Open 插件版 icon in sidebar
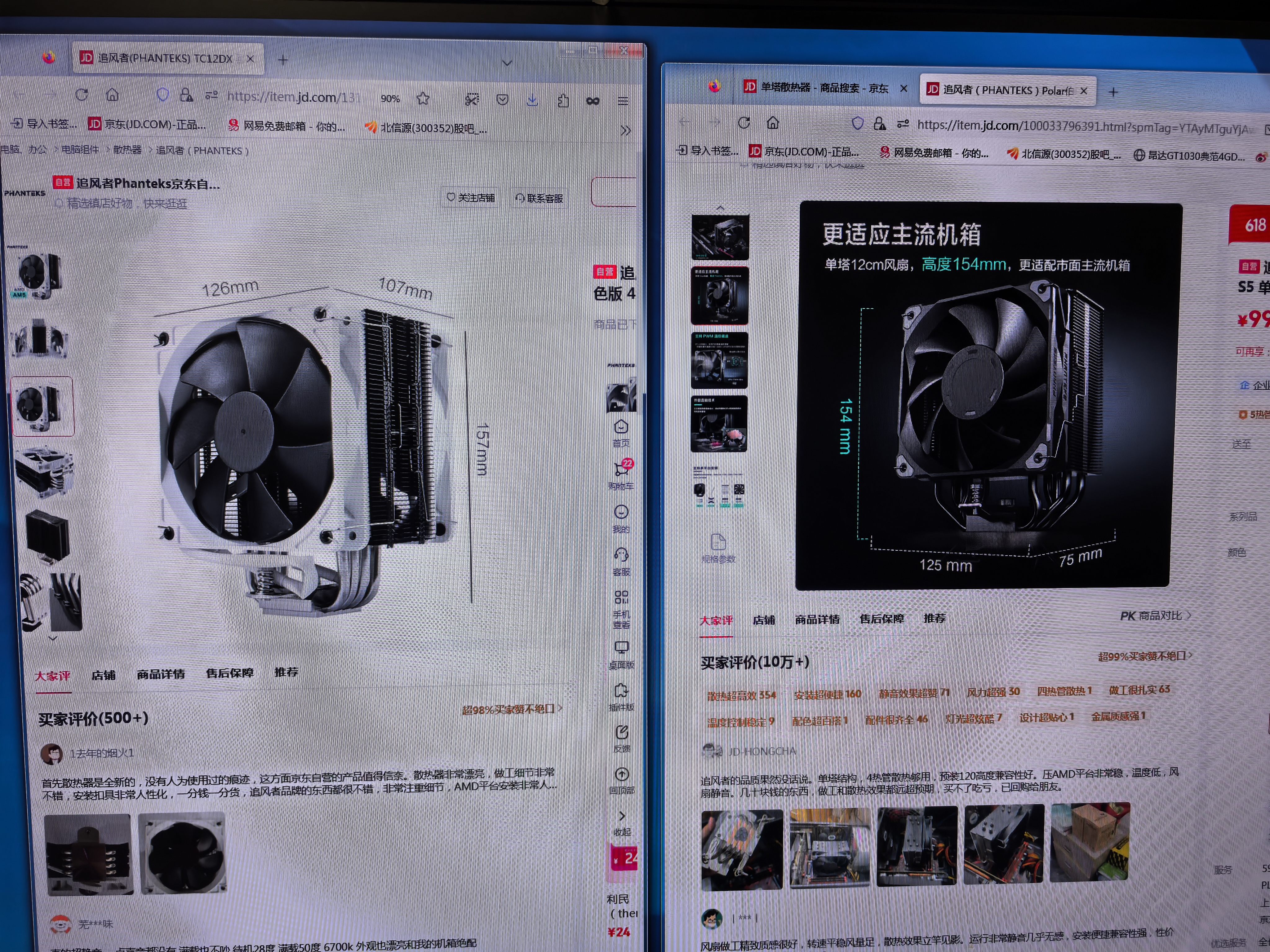Screen dimensions: 1270x952 point(621,697)
